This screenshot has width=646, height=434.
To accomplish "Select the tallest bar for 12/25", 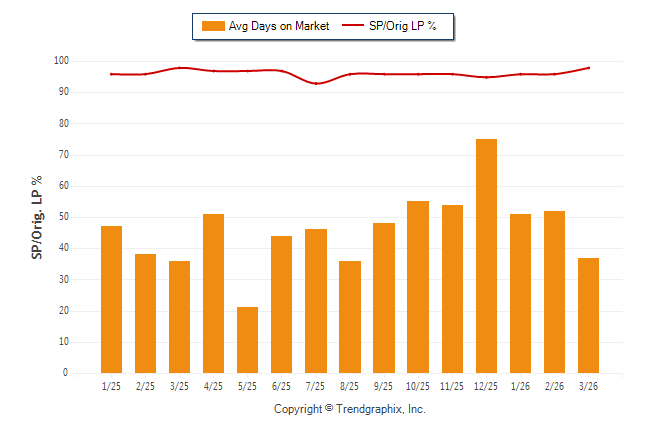I will tap(486, 256).
